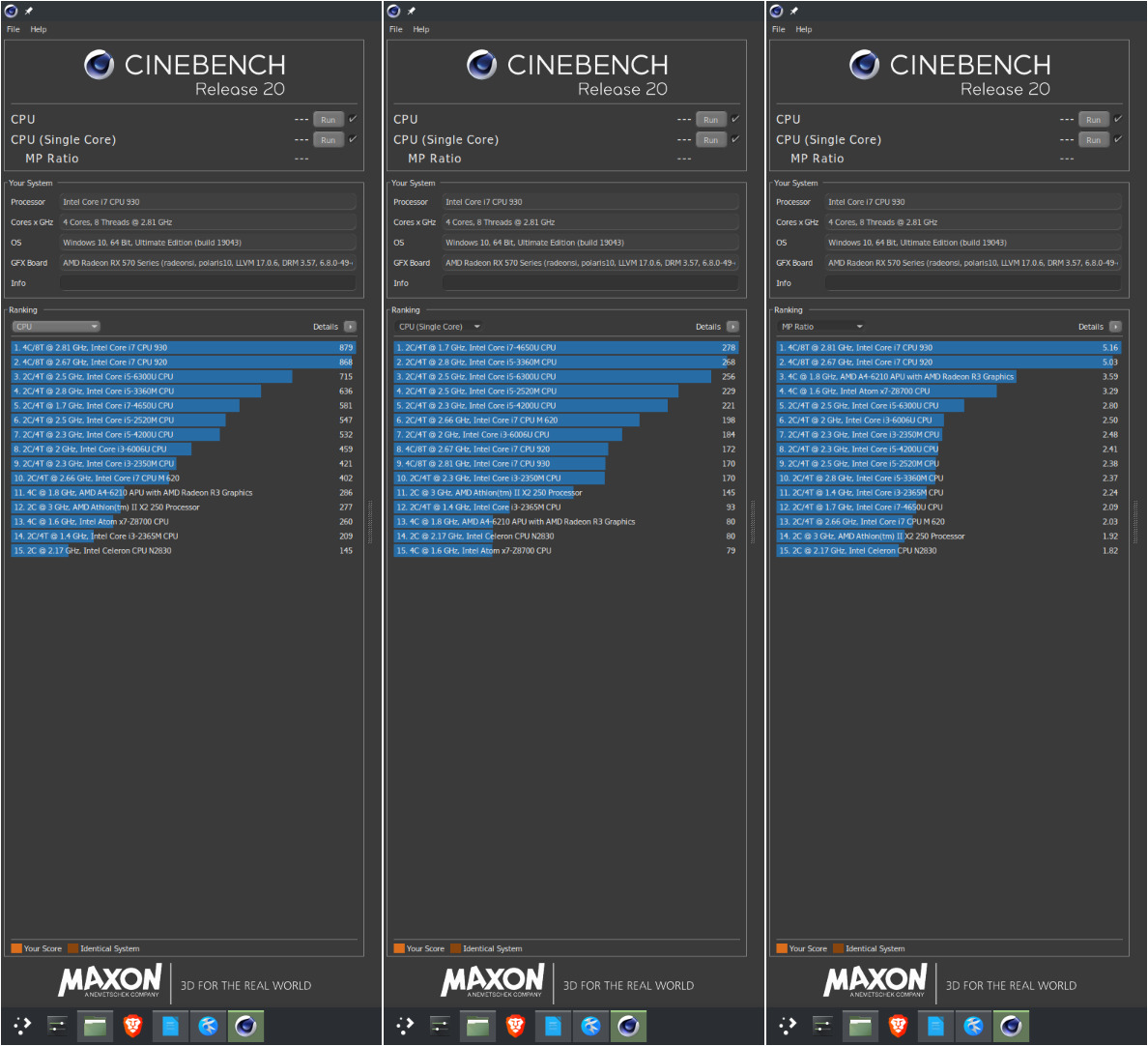Click the empty Info field in the left window
This screenshot has width=1148, height=1046.
tap(208, 283)
